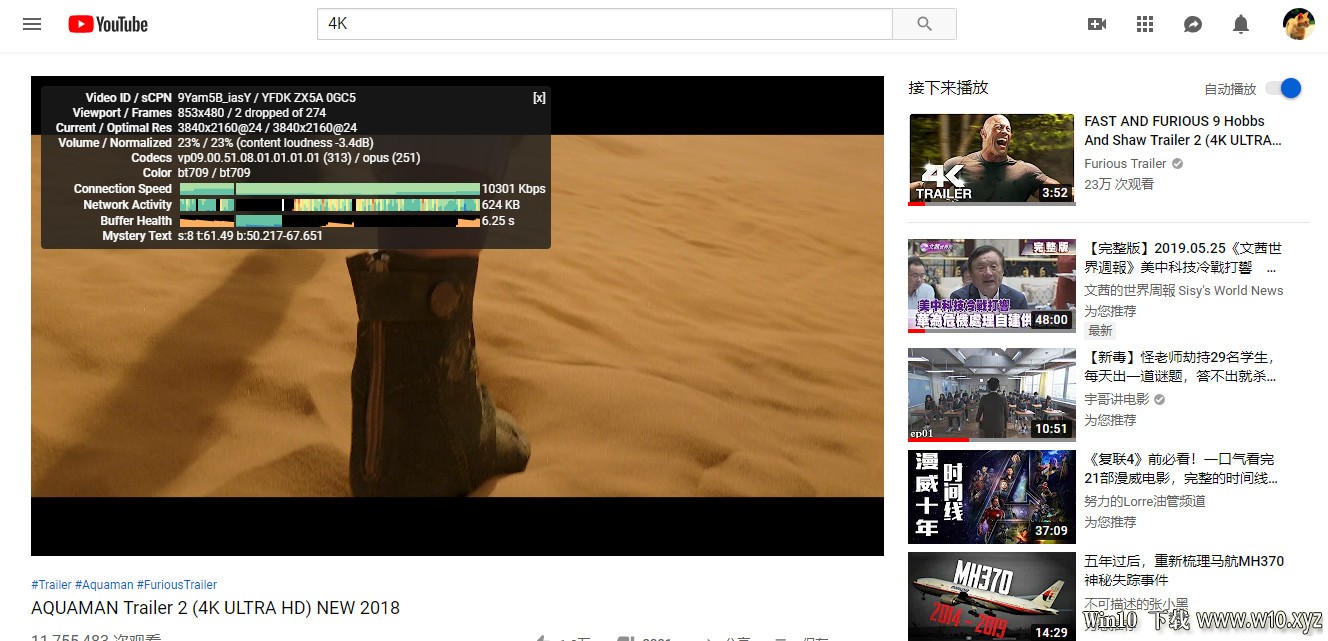Click the video player to pause
The image size is (1328, 641).
click(x=457, y=380)
